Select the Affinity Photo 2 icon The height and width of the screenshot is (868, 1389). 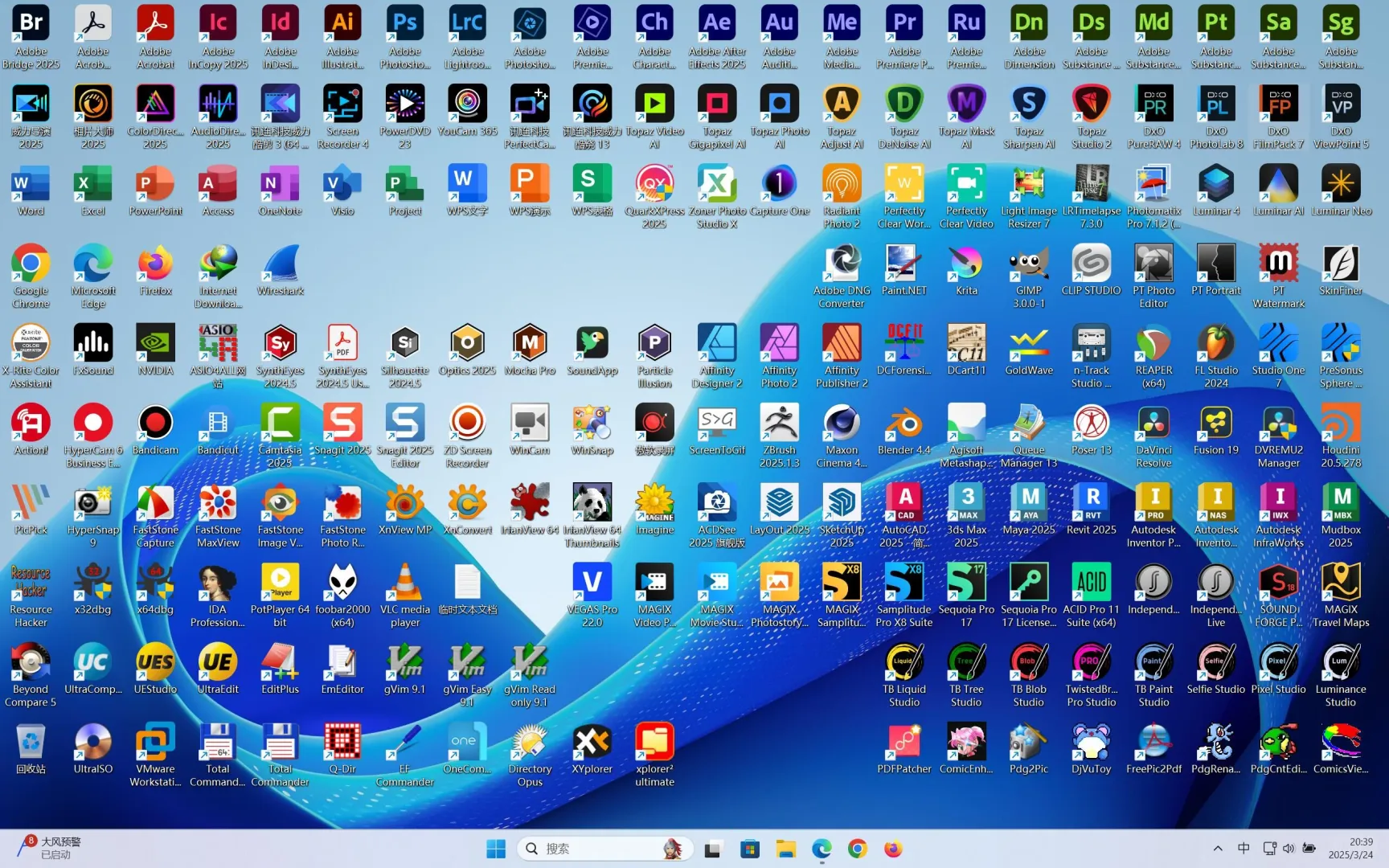780,355
